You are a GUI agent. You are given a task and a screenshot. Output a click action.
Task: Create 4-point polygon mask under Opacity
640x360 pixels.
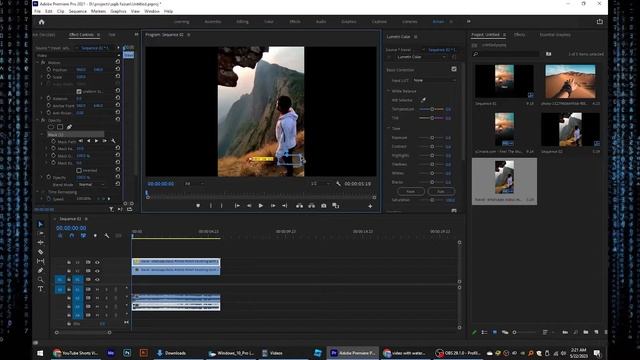(60, 127)
